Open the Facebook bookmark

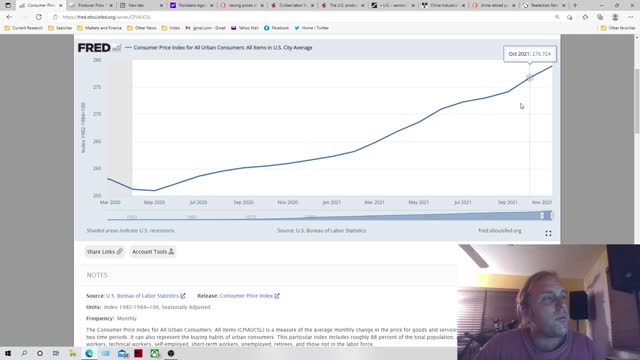coord(276,28)
